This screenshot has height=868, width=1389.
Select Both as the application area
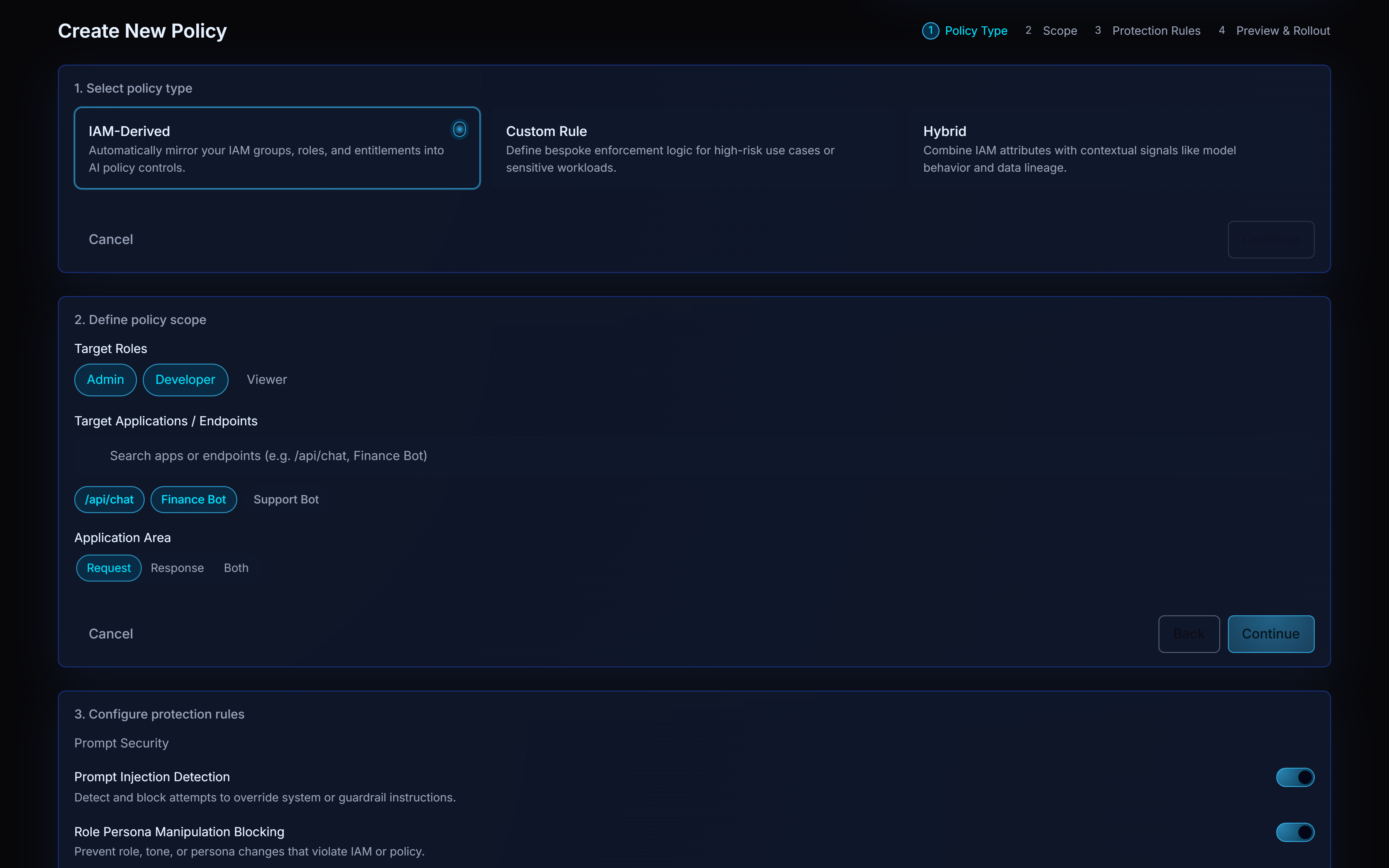(x=236, y=568)
